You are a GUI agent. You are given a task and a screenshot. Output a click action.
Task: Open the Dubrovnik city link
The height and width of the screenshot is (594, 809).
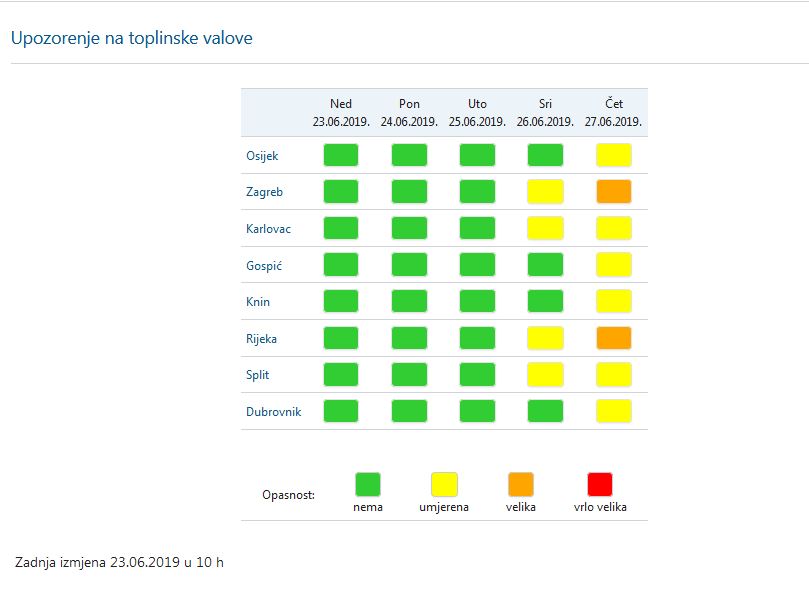point(273,412)
